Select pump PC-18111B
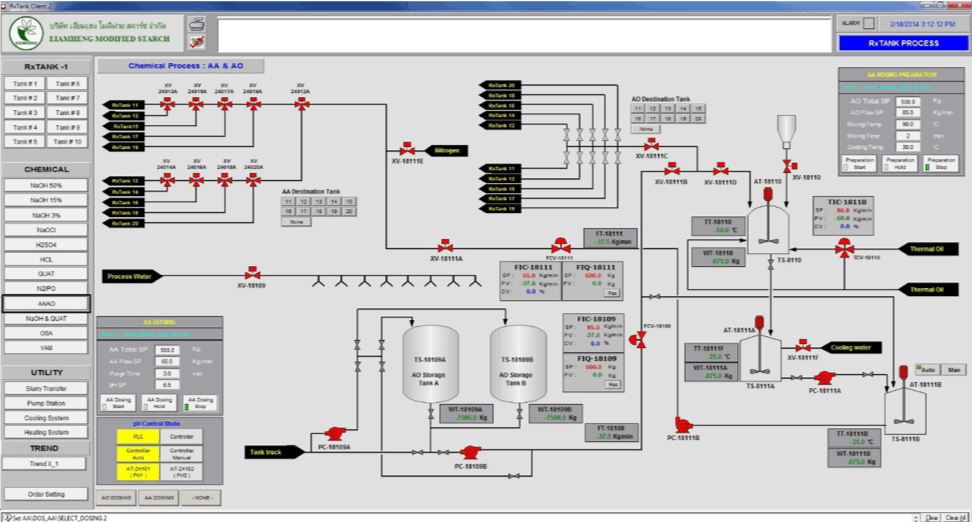 [x=683, y=425]
